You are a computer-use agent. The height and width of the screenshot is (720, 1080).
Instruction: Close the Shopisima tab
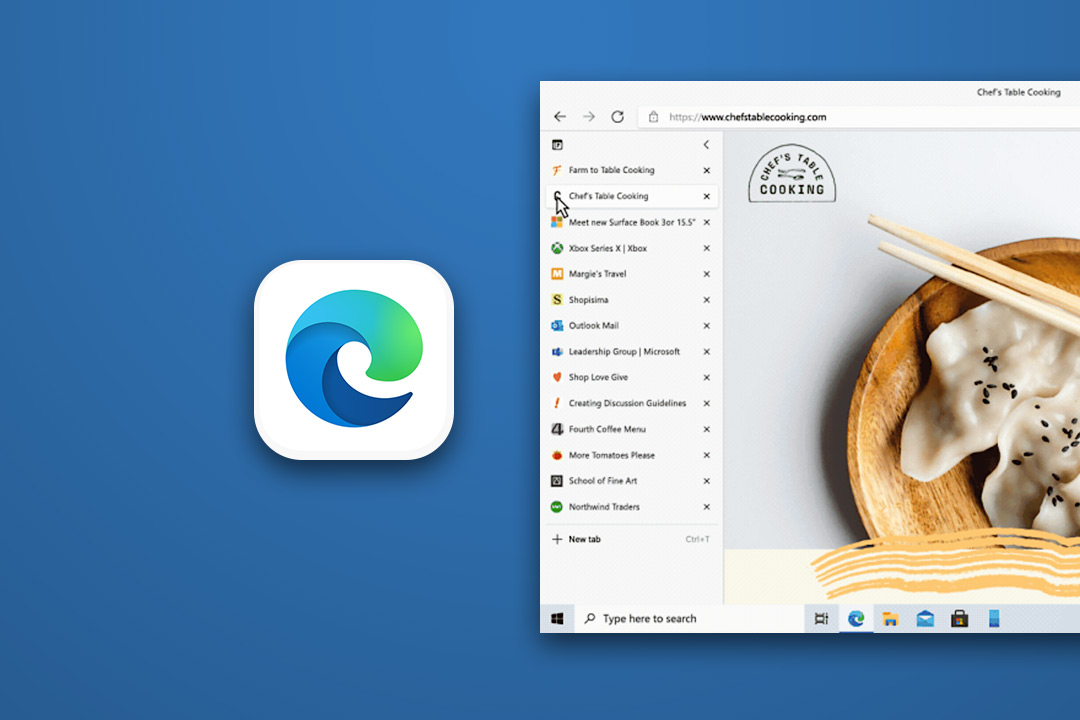point(707,300)
